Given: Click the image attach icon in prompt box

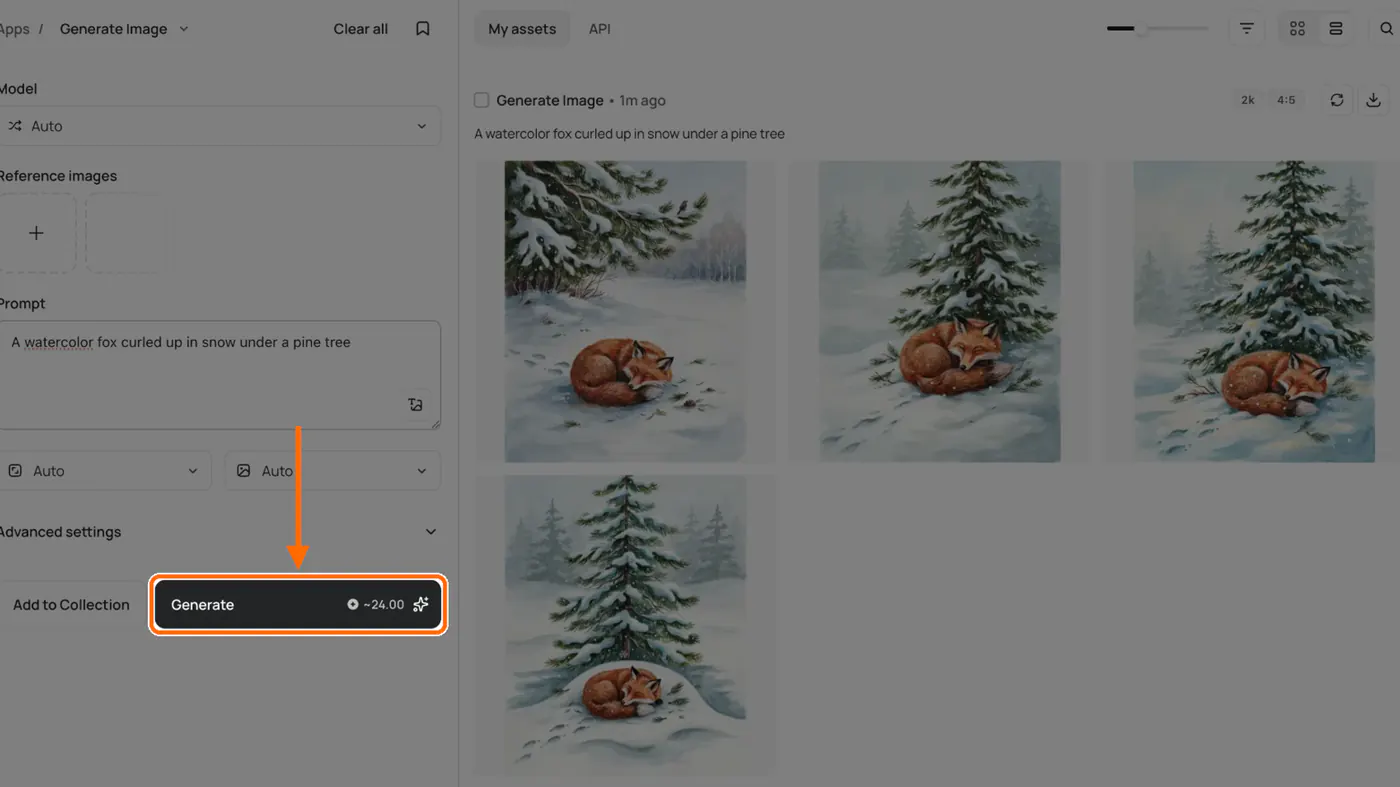Looking at the screenshot, I should 416,405.
